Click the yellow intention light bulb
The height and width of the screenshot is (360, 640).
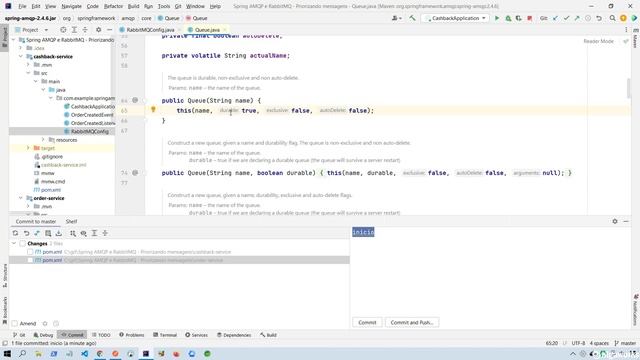153,109
